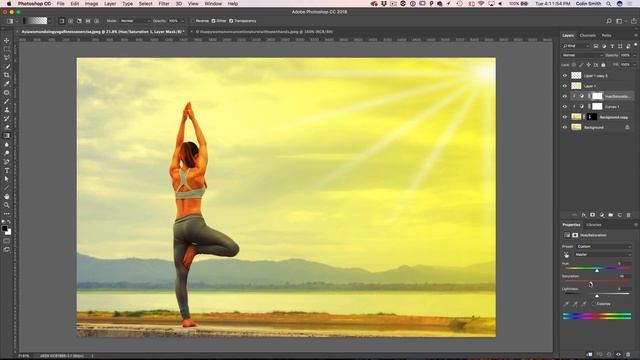The image size is (640, 360).
Task: Delete adjustment with Properties panel trash icon
Action: 628,355
